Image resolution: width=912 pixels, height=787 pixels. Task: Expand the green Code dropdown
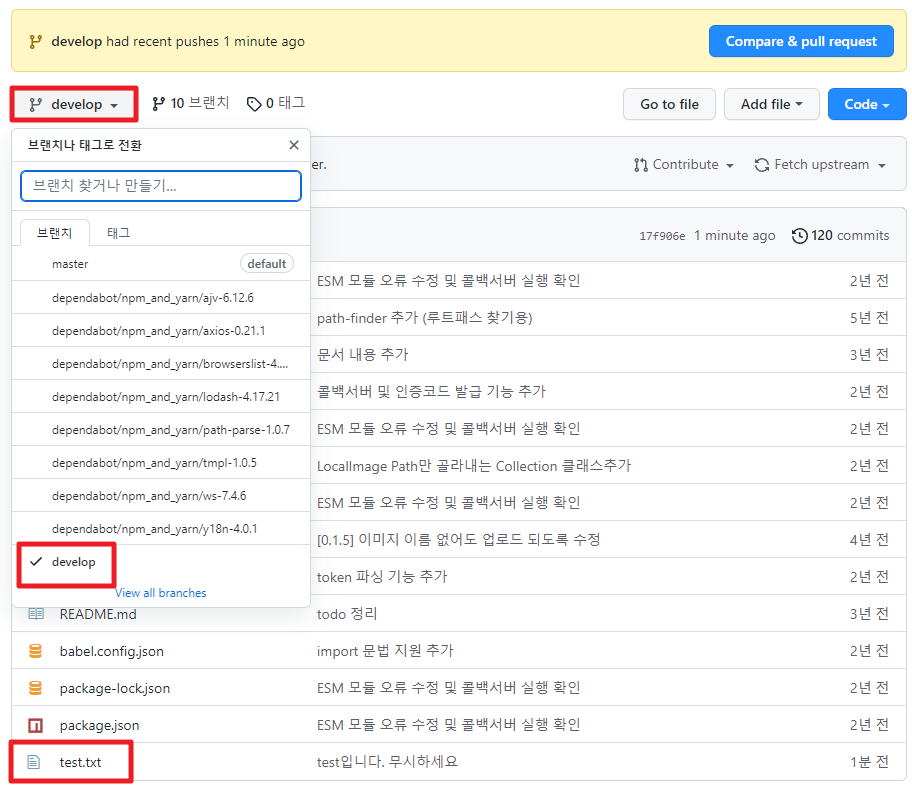click(x=867, y=104)
